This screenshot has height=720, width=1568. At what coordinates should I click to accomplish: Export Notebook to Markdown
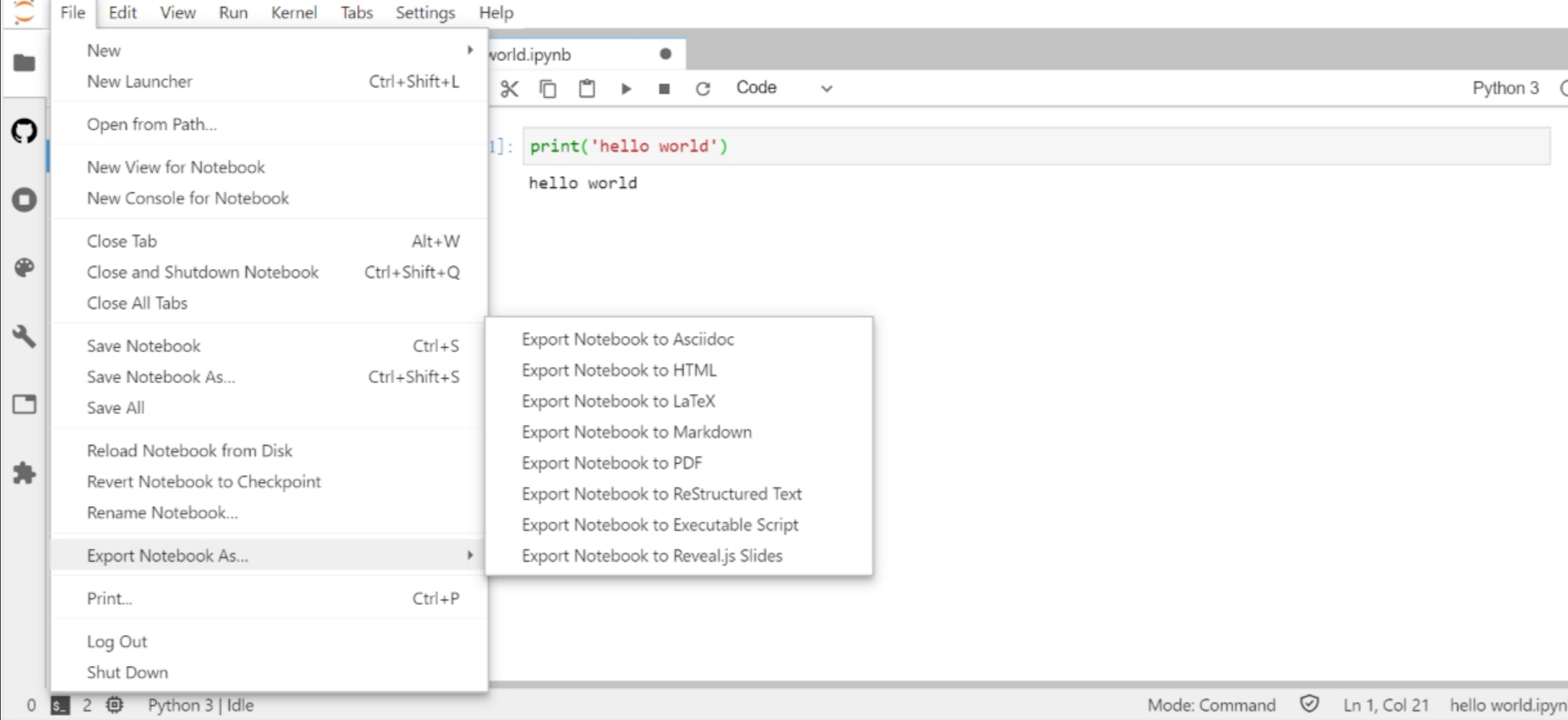(679, 431)
